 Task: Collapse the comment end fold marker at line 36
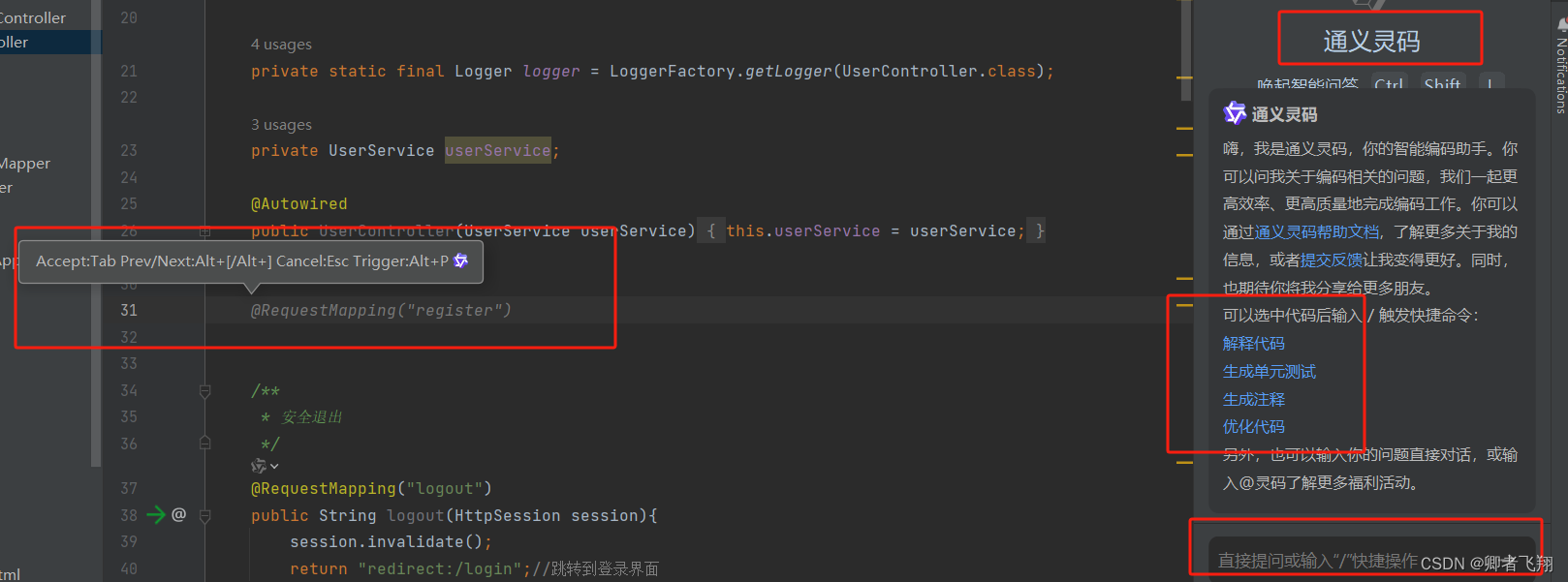tap(204, 443)
